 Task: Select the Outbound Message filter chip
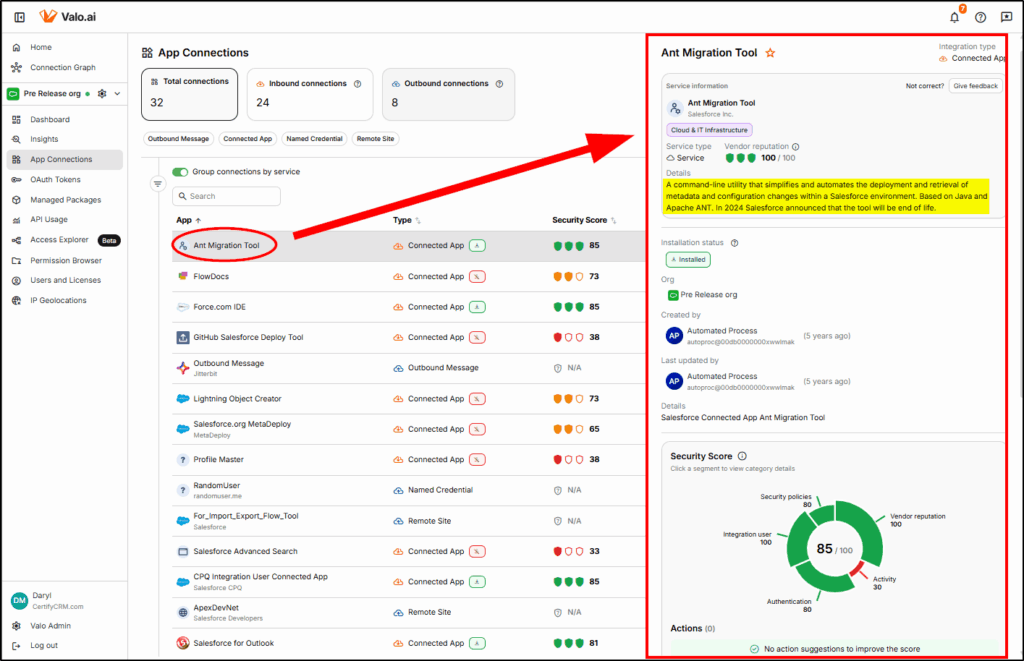pyautogui.click(x=178, y=139)
